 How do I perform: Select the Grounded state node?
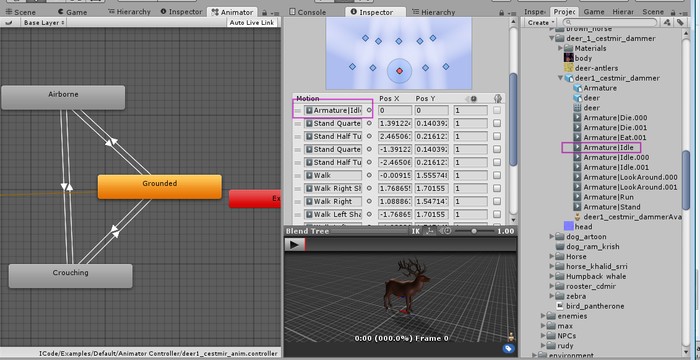pos(160,187)
